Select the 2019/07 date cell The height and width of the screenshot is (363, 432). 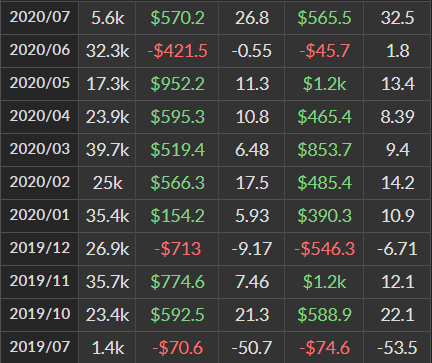click(40, 347)
